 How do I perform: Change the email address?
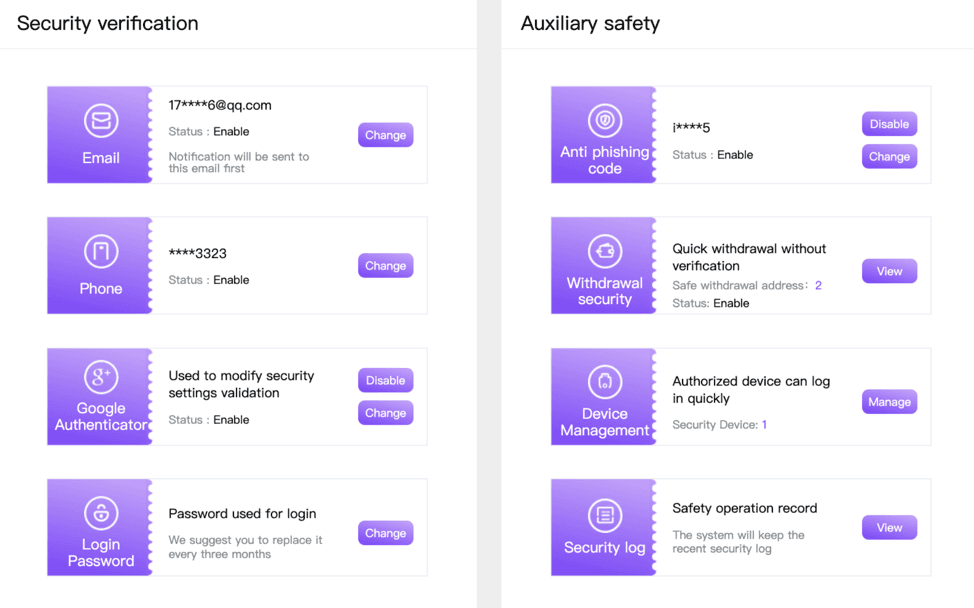tap(386, 135)
